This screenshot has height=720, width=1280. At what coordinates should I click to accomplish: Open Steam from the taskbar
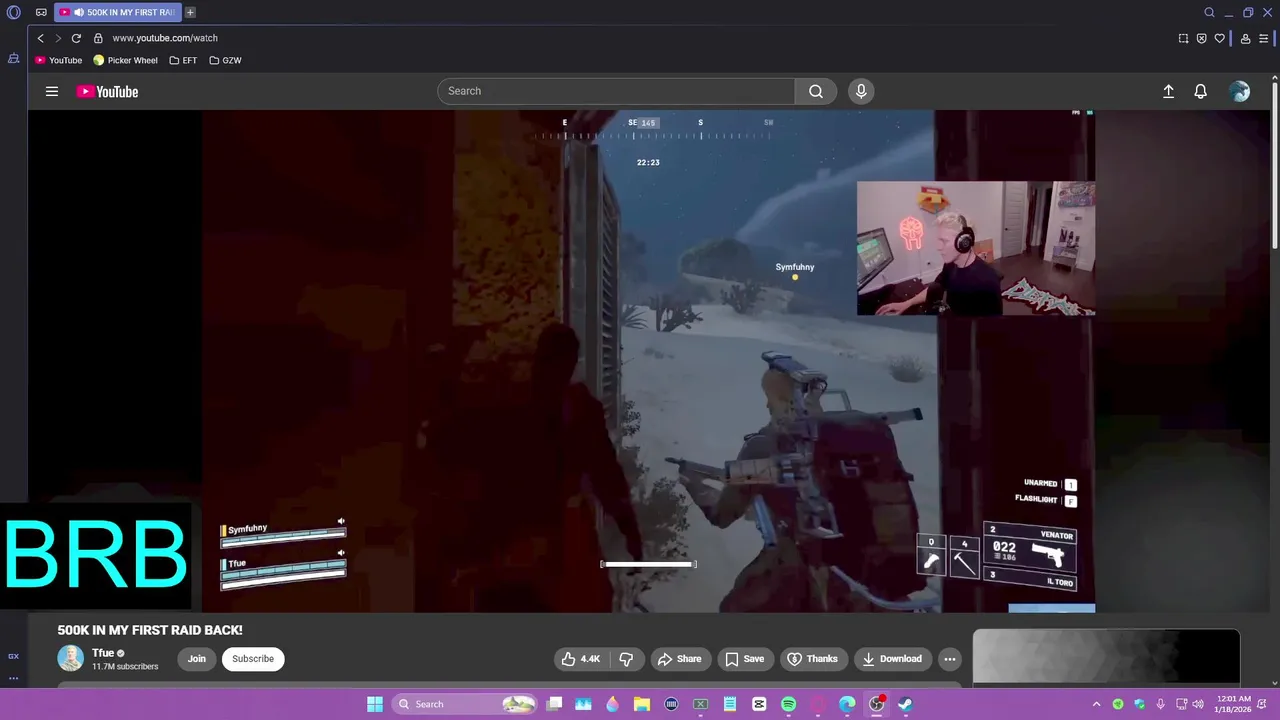click(905, 704)
